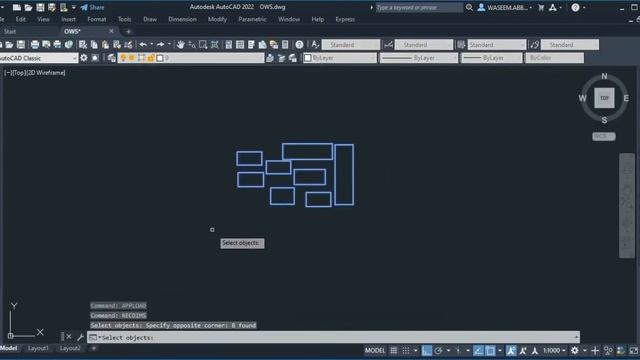Open the Edit menu

click(20, 19)
